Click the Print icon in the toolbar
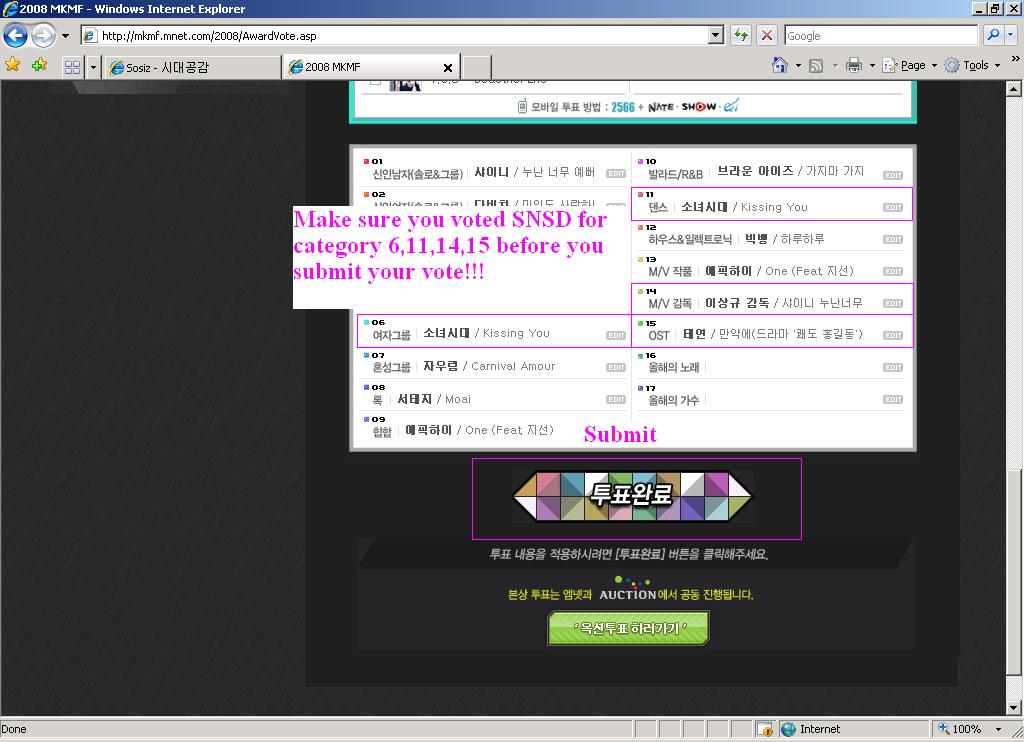The width and height of the screenshot is (1024, 742). pos(853,66)
